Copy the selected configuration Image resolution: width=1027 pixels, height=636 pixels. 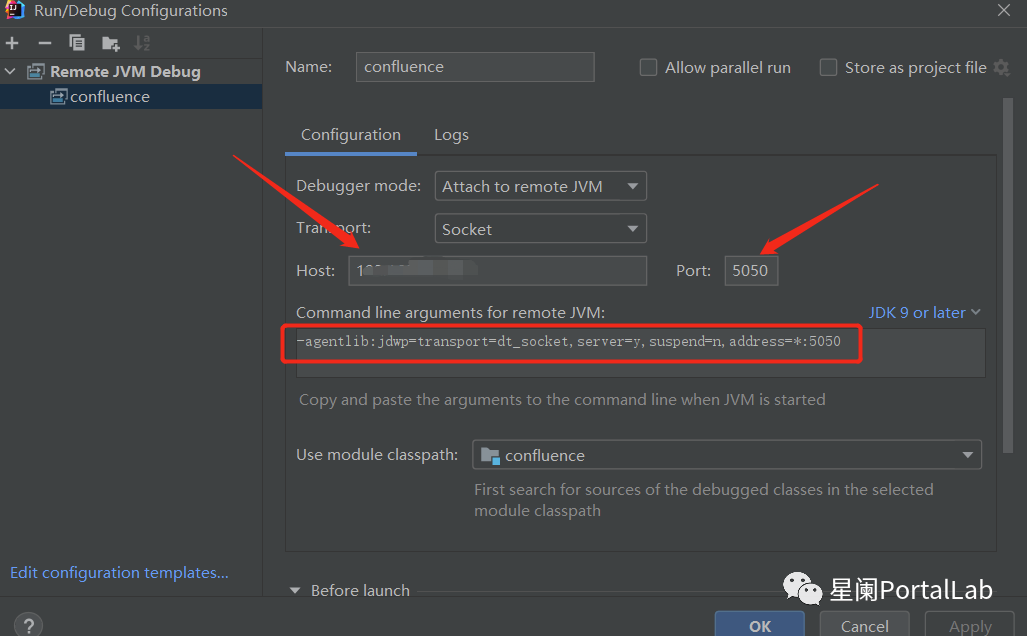(x=77, y=43)
